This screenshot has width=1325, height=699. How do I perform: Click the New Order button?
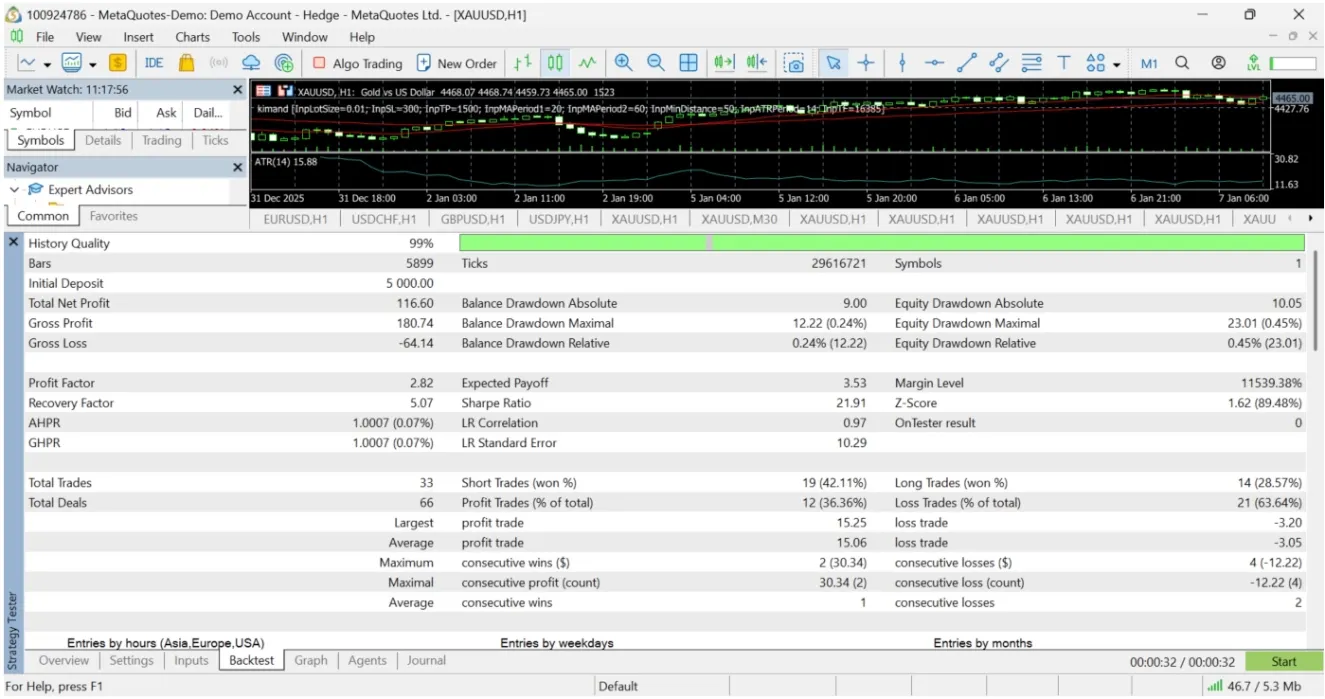pos(456,63)
